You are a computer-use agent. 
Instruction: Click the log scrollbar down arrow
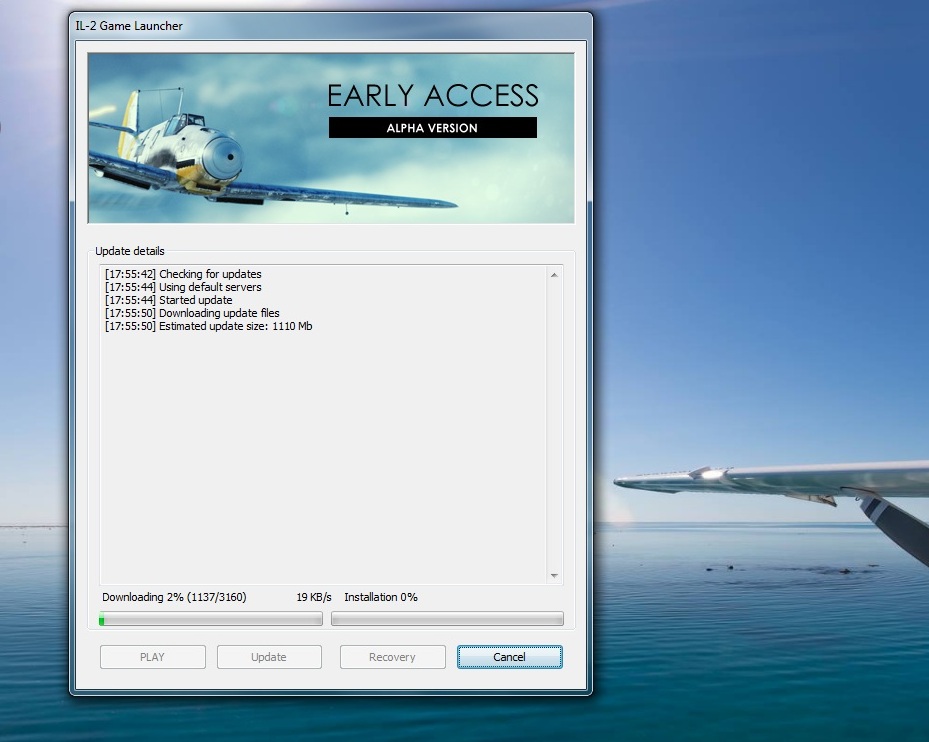pyautogui.click(x=554, y=575)
